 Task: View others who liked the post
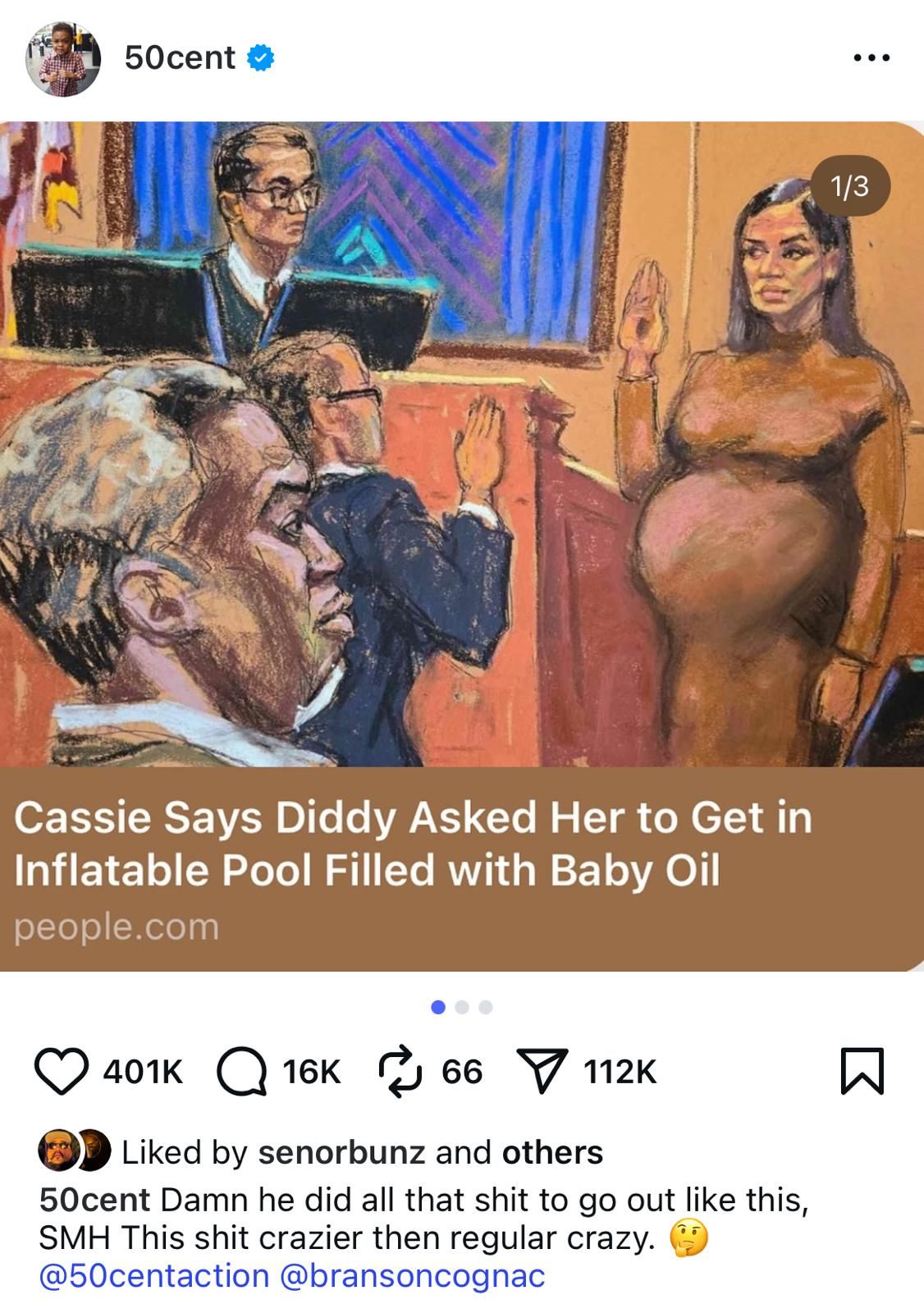coord(552,1152)
